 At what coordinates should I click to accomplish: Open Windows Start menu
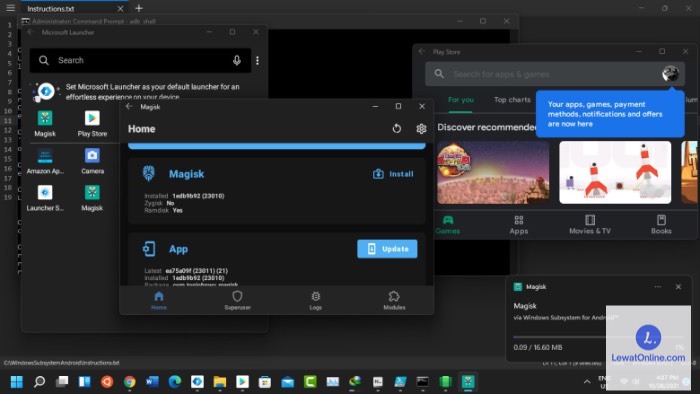pyautogui.click(x=17, y=382)
